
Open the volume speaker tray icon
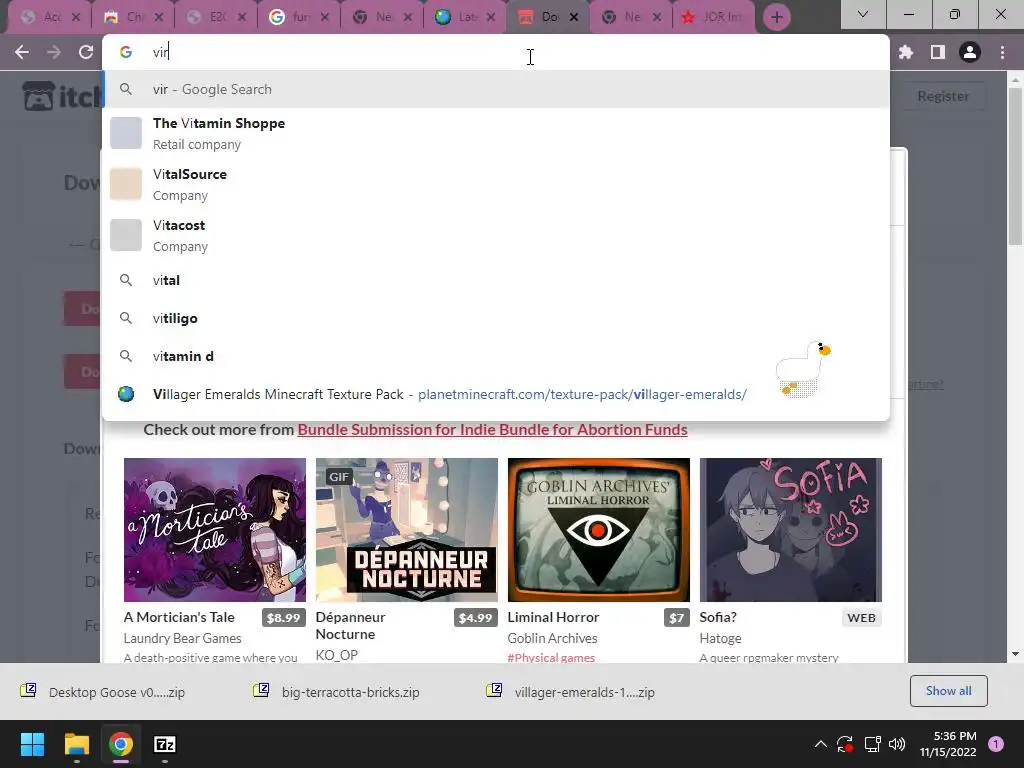pyautogui.click(x=897, y=744)
